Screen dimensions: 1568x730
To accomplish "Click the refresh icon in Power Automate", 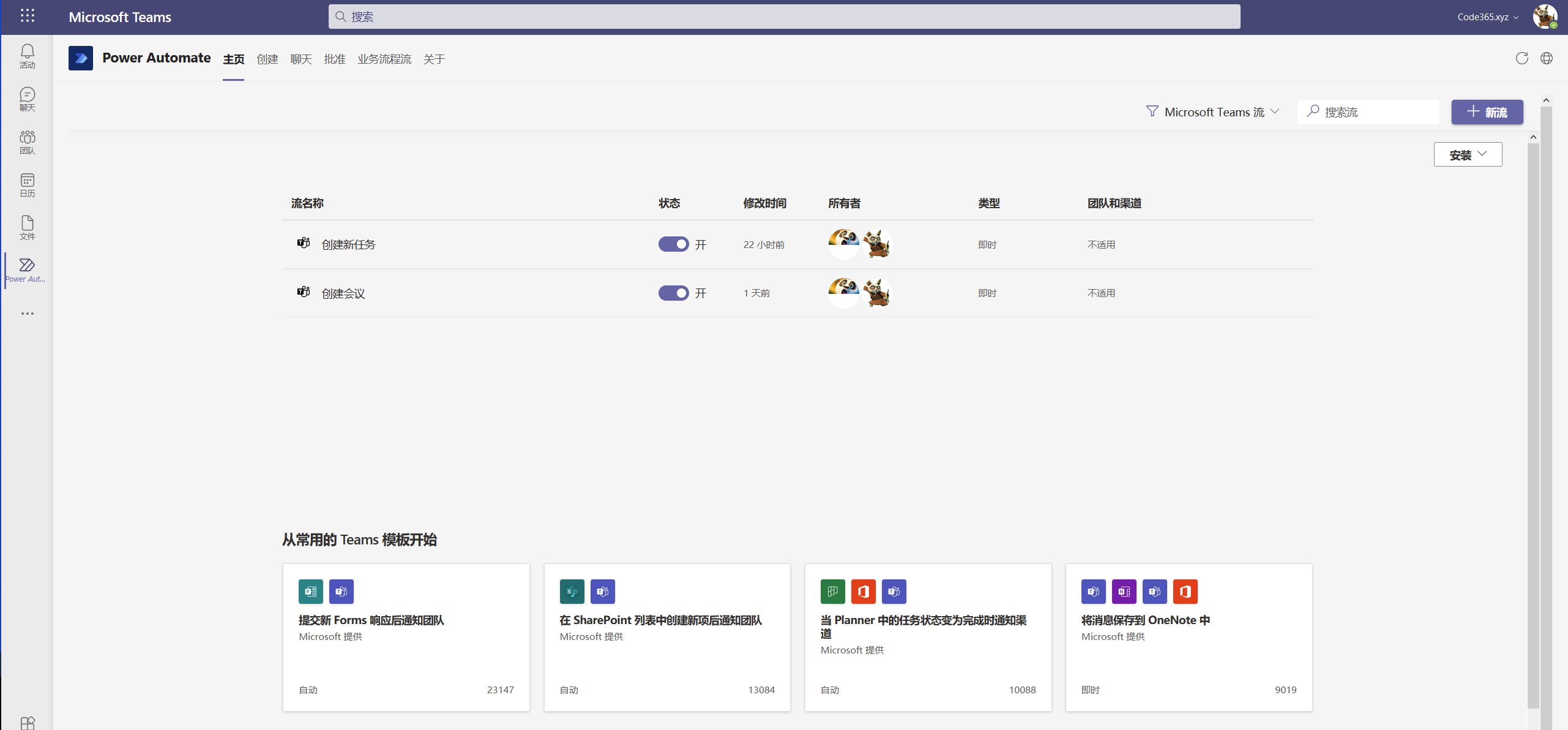I will (1522, 58).
